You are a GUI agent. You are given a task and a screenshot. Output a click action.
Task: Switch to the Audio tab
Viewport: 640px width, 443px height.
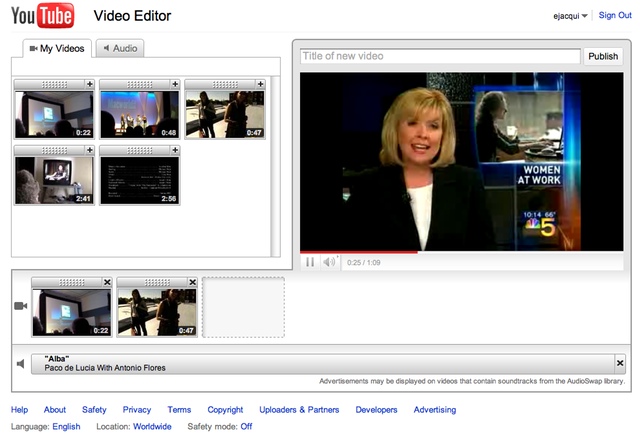pyautogui.click(x=120, y=49)
